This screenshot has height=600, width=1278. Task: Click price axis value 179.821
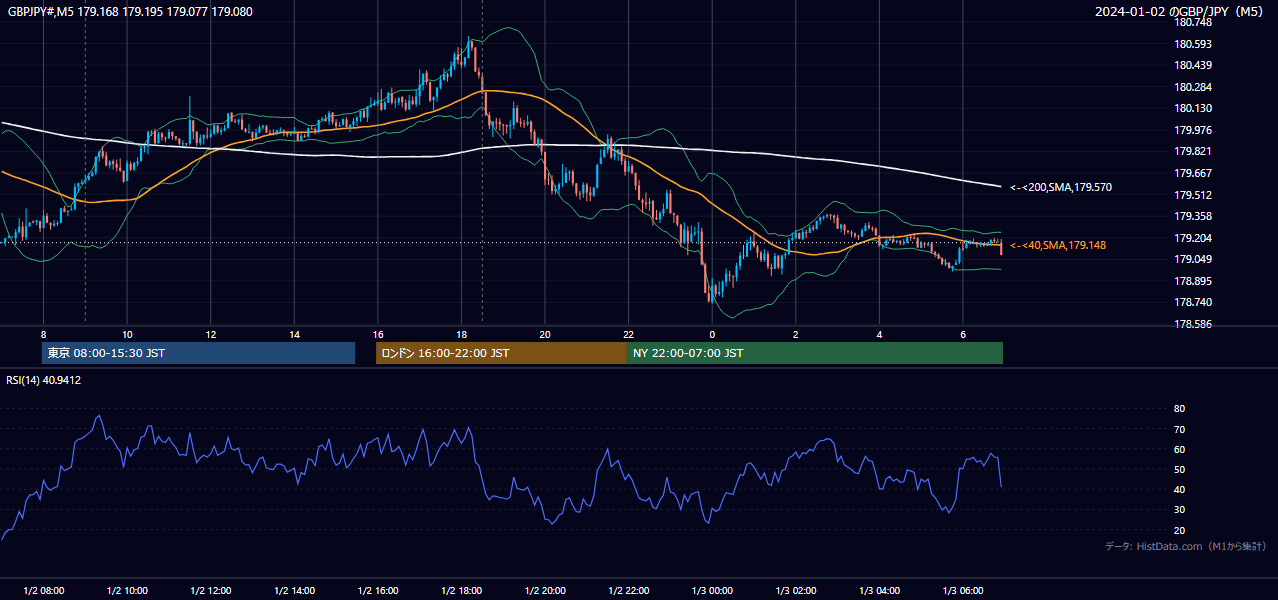(1193, 151)
